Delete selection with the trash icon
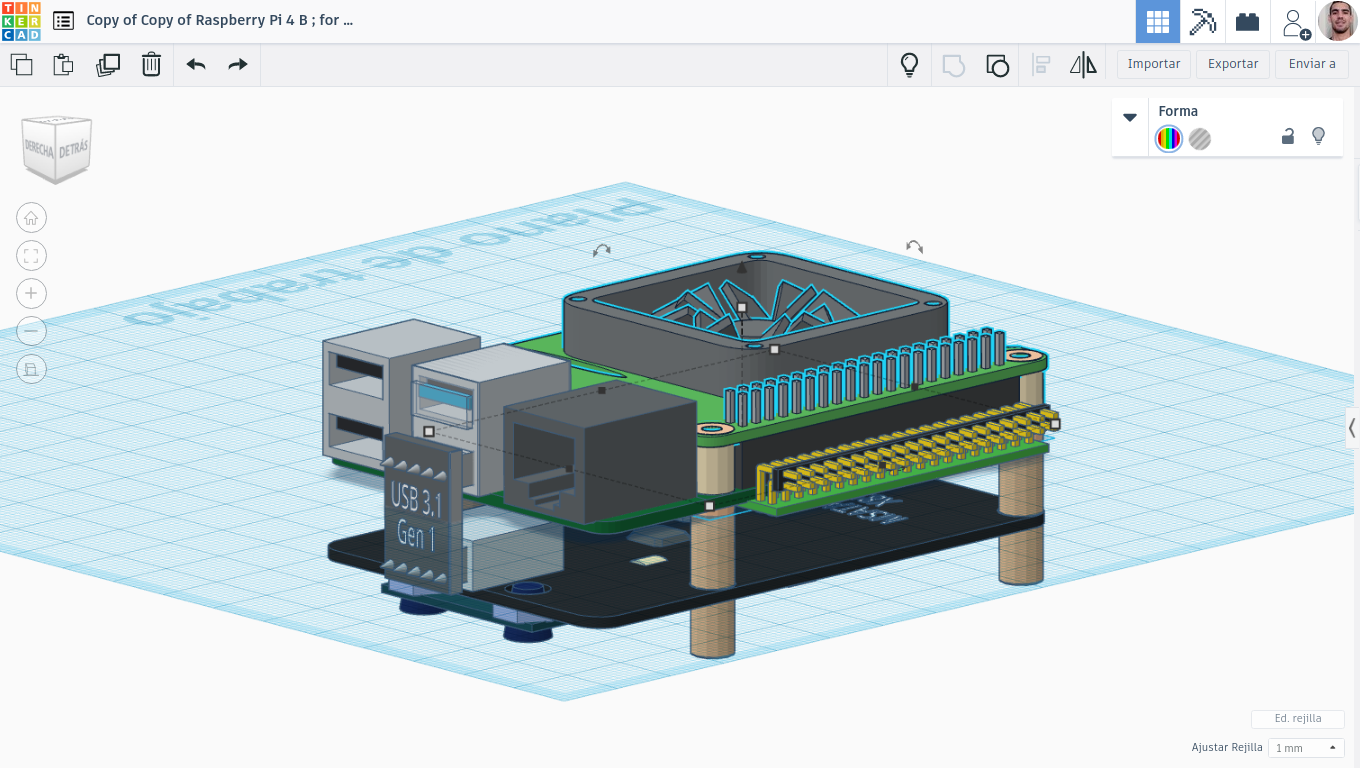Image resolution: width=1360 pixels, height=768 pixels. point(151,65)
